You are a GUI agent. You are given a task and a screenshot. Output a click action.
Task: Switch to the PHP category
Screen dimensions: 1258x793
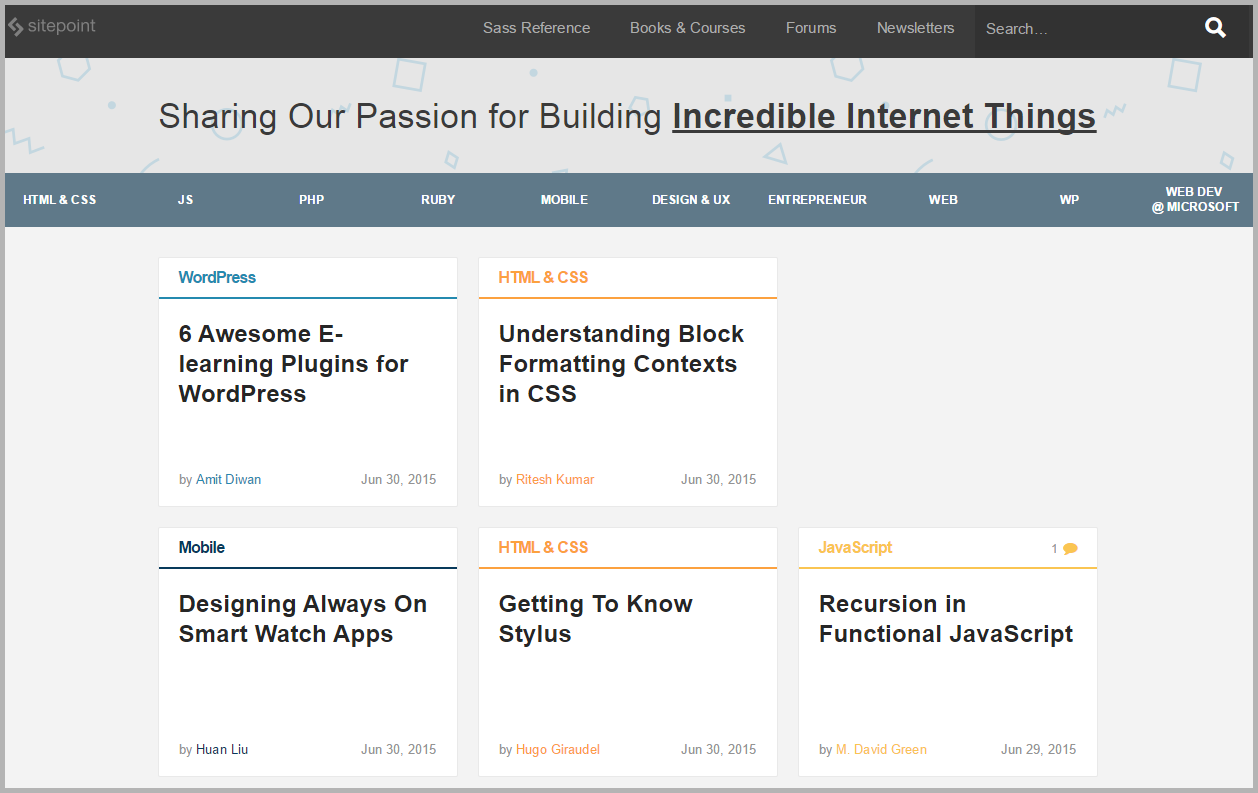312,200
